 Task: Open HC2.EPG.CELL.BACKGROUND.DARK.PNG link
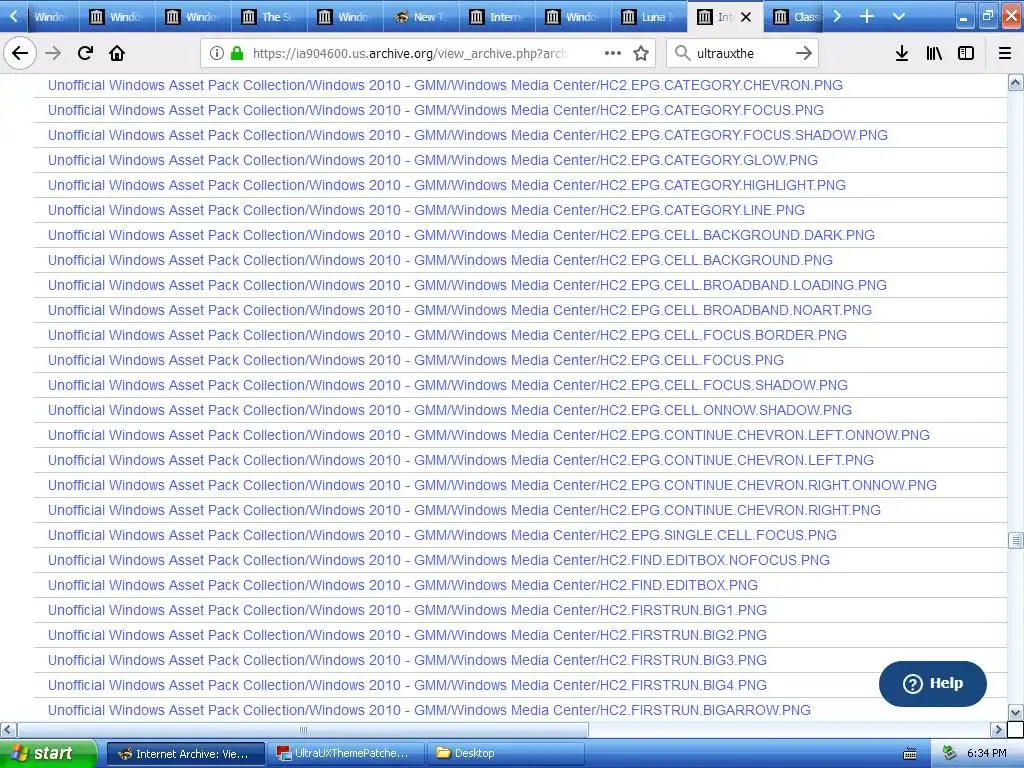tap(461, 235)
